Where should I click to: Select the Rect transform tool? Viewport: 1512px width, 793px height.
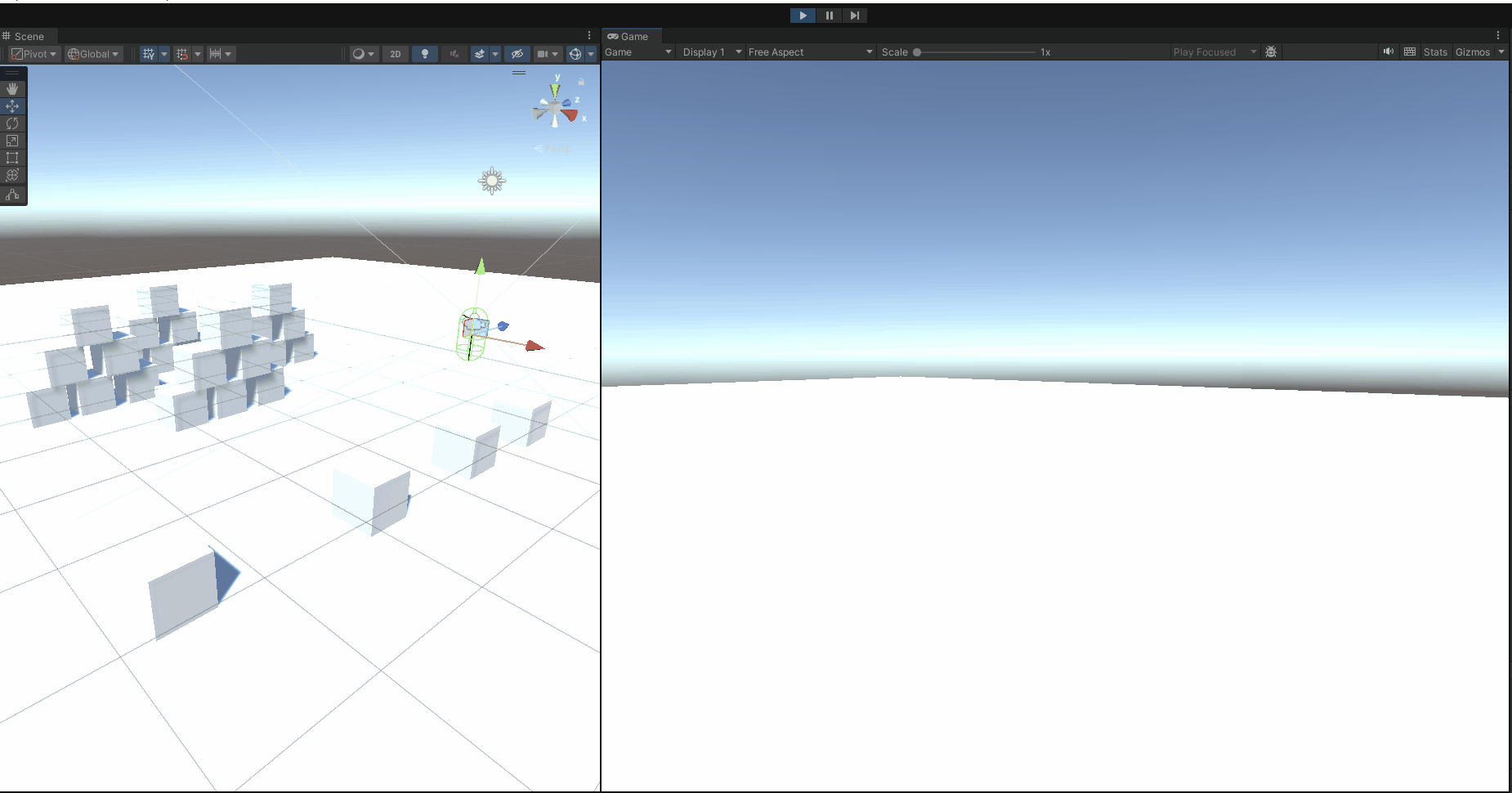[12, 158]
